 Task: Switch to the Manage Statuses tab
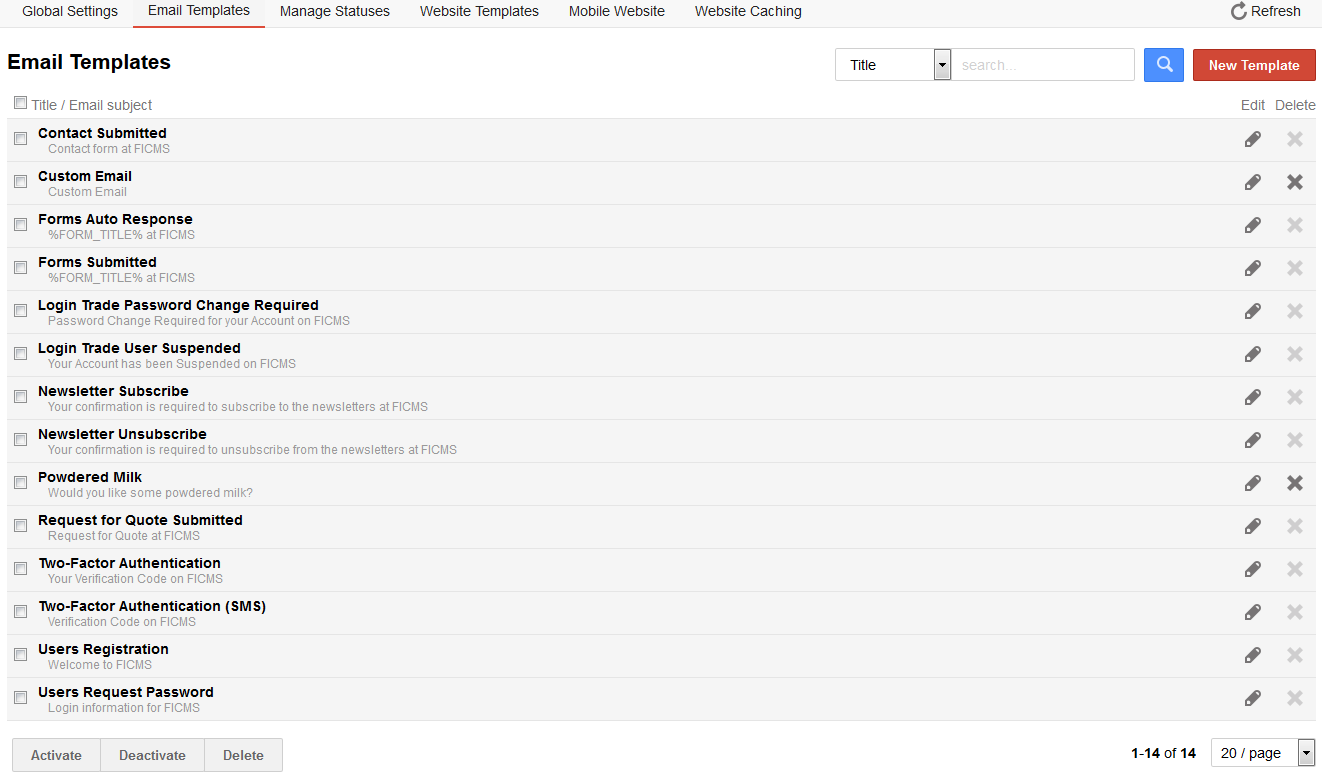tap(334, 12)
